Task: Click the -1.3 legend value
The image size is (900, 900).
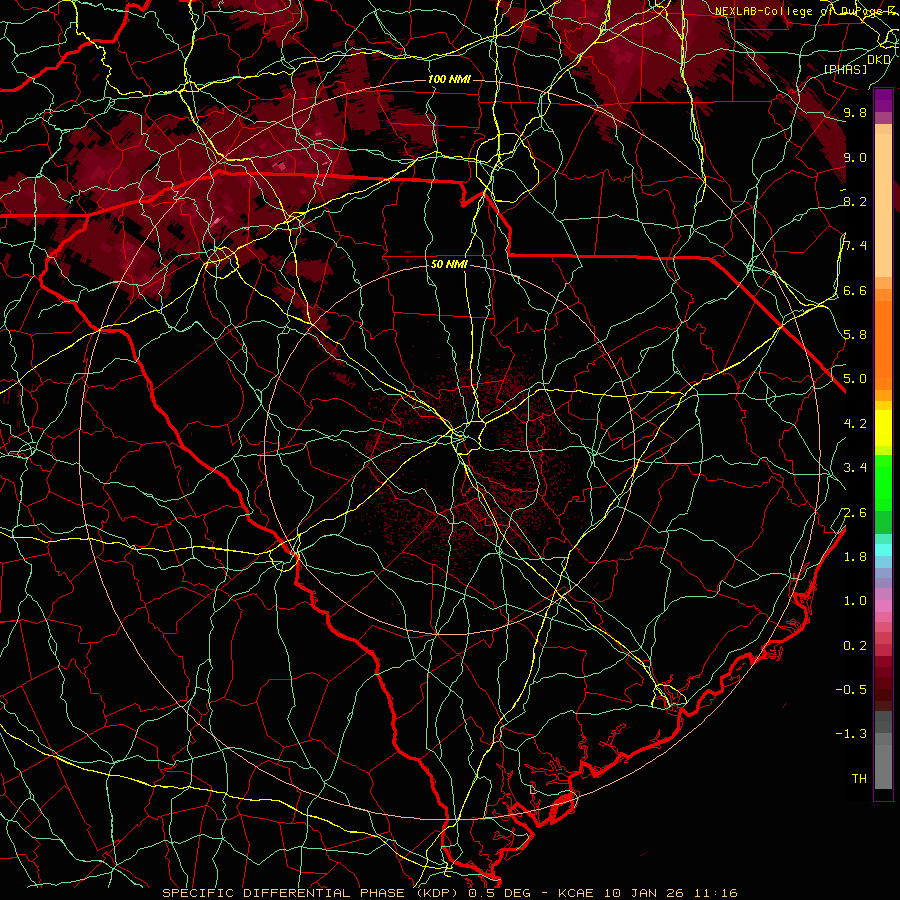Action: click(x=851, y=734)
